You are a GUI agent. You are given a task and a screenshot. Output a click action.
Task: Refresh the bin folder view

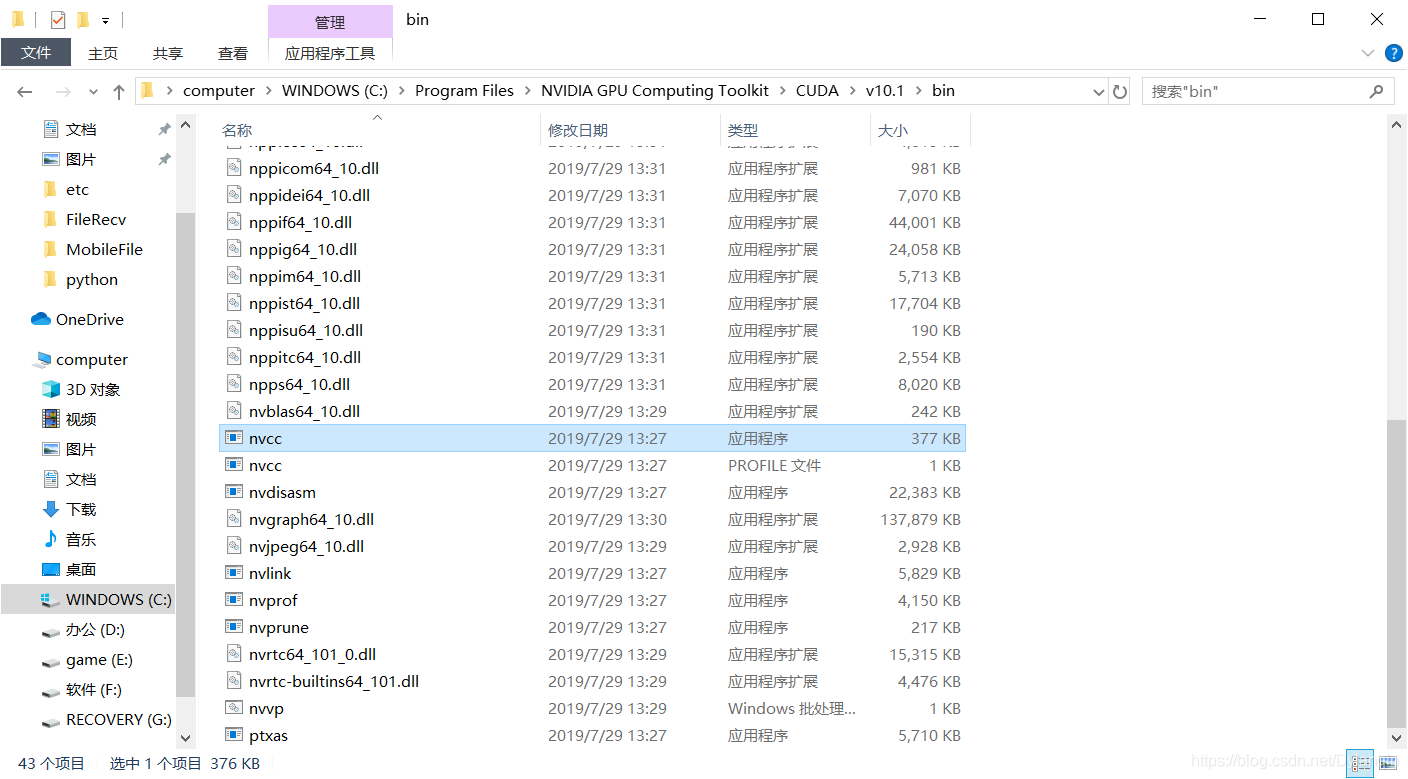(x=1120, y=91)
